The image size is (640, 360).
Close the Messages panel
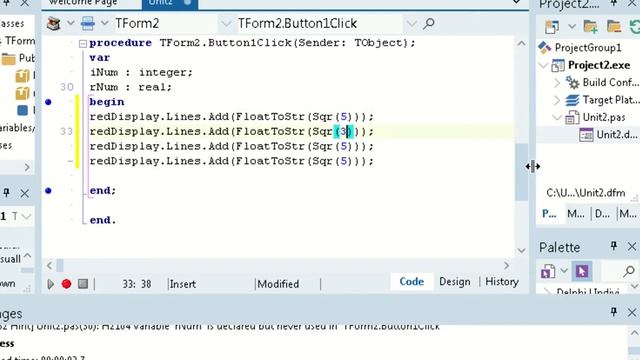(x=632, y=313)
